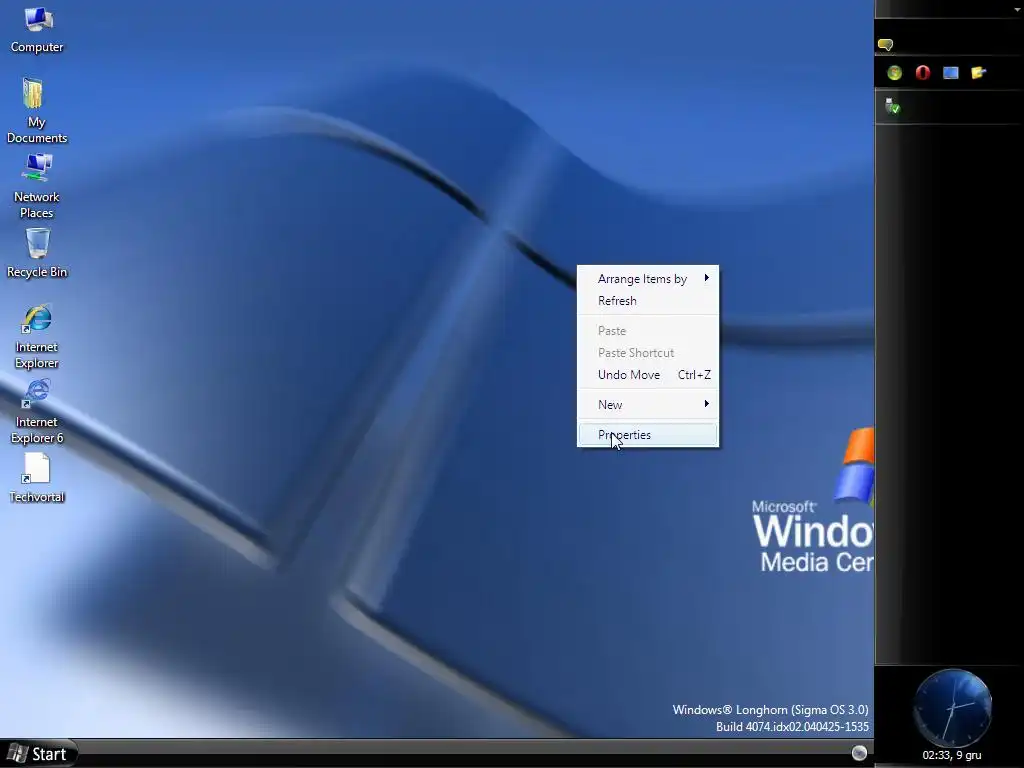Click the yellow speech bubble sidebar icon

pyautogui.click(x=886, y=44)
